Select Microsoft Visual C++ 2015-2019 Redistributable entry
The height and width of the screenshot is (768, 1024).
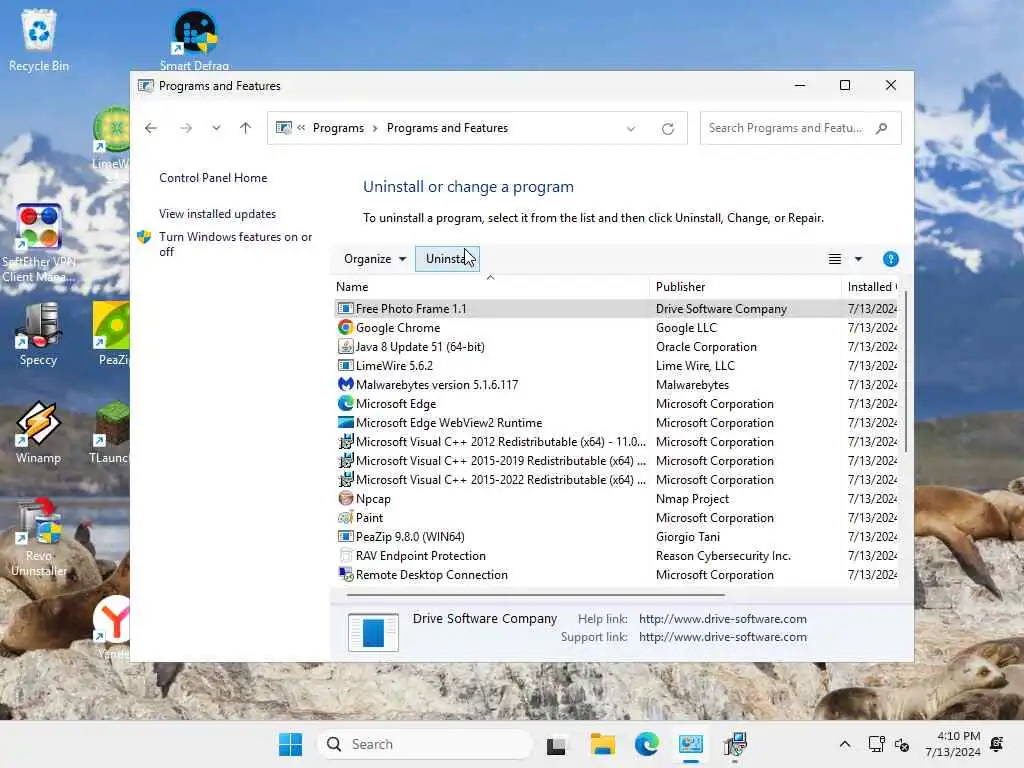(x=616, y=460)
